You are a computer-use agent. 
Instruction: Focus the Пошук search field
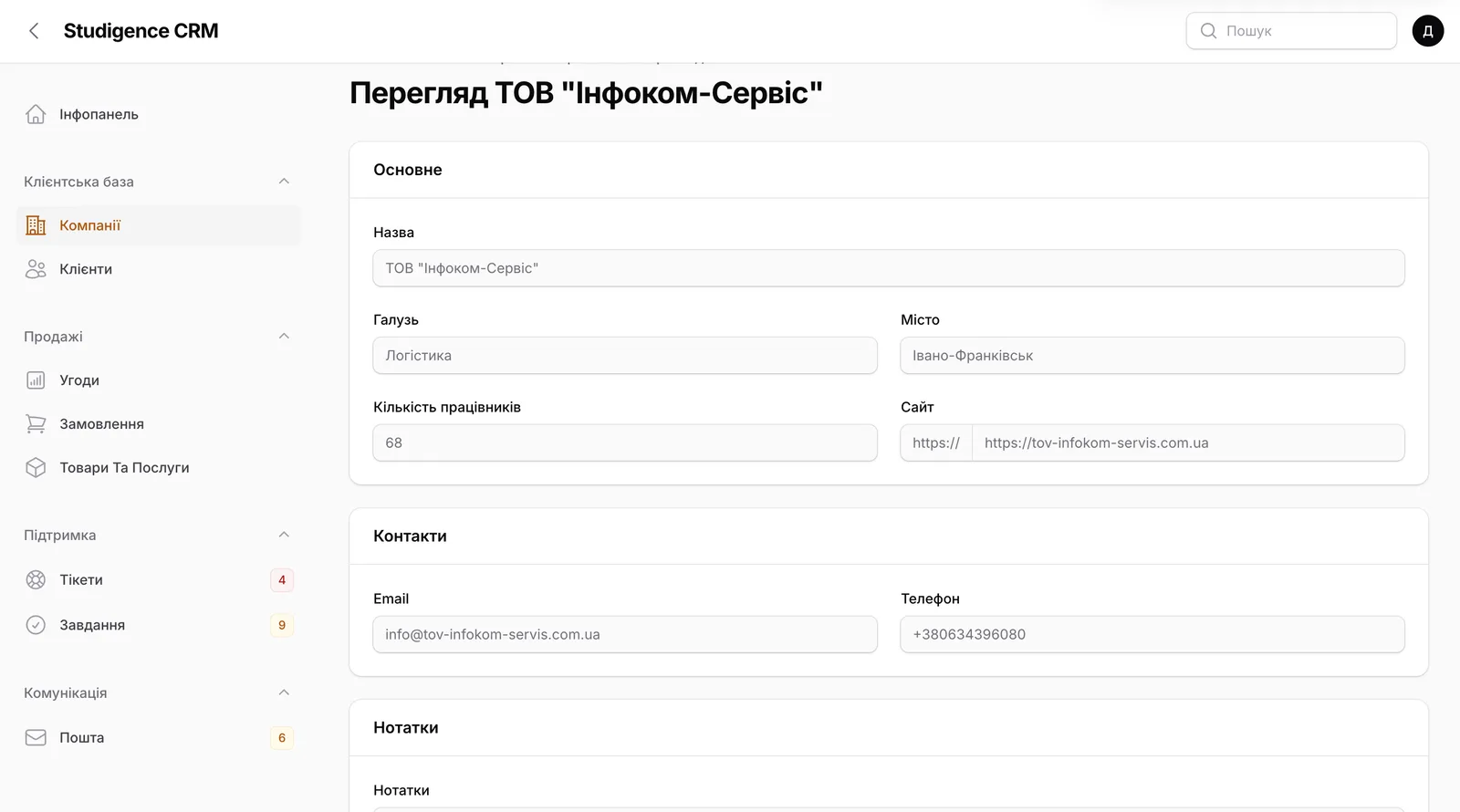click(x=1291, y=31)
